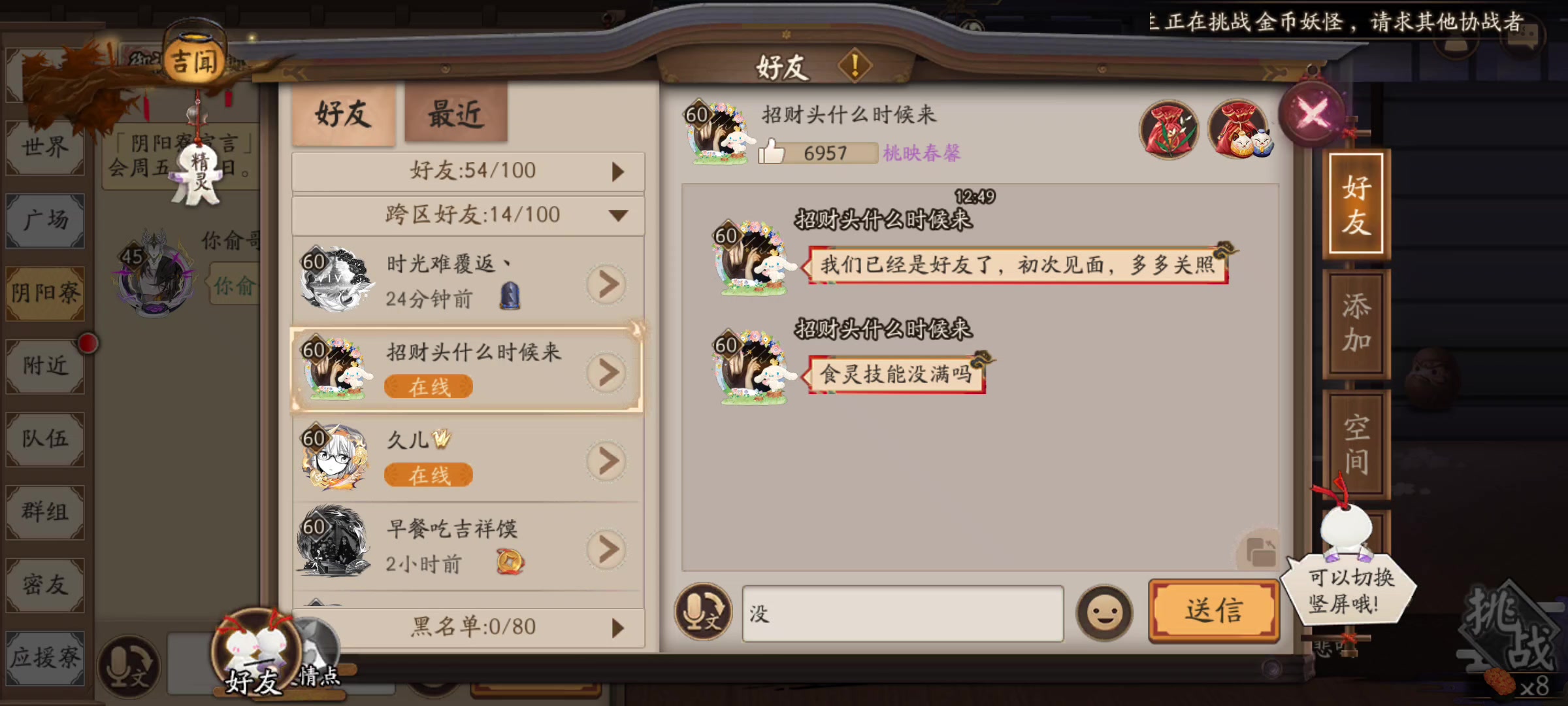Viewport: 1568px width, 706px height.
Task: Expand the 好友 54/100 list
Action: coord(468,171)
